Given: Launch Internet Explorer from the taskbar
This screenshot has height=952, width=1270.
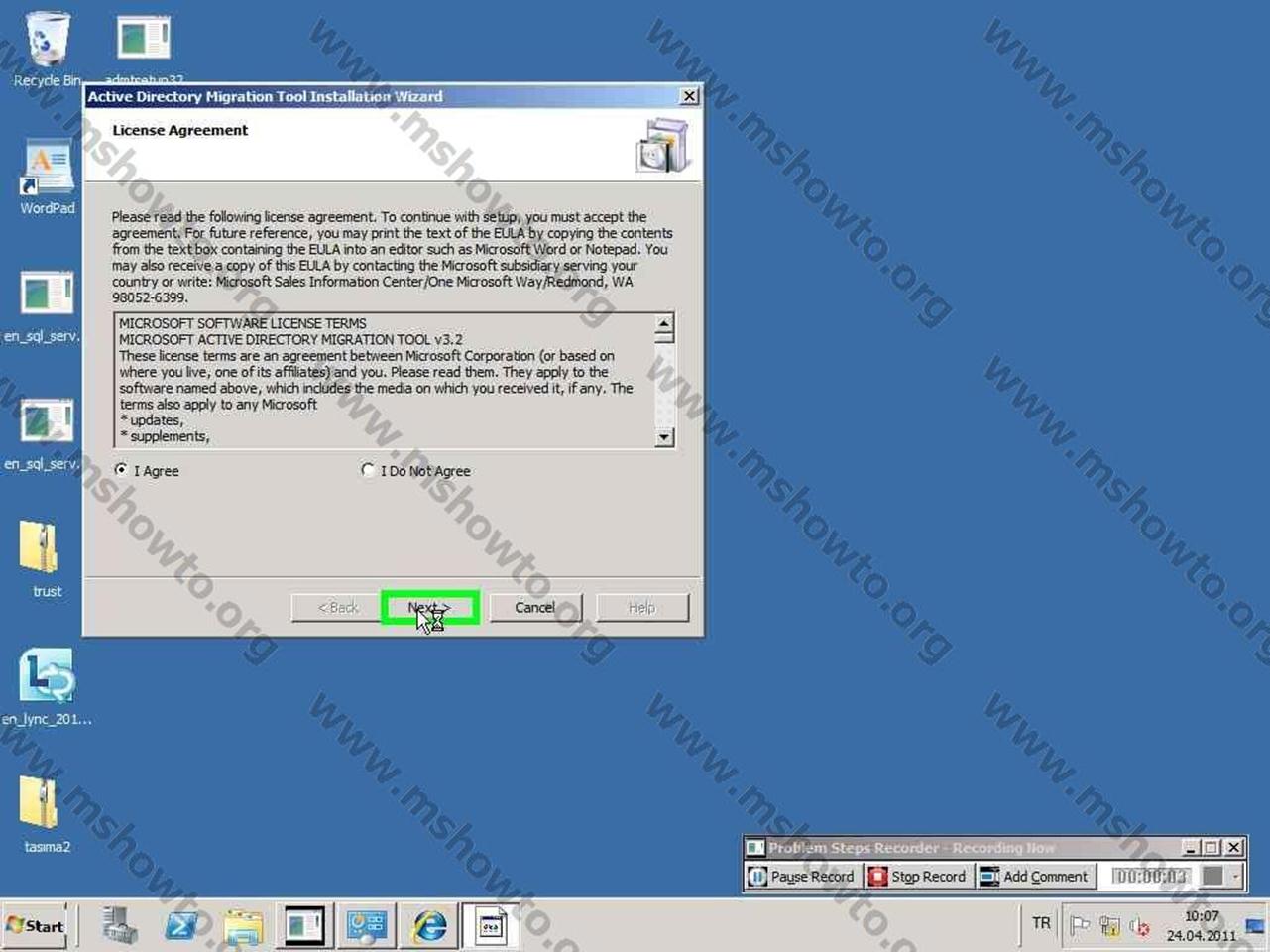Looking at the screenshot, I should pyautogui.click(x=429, y=926).
